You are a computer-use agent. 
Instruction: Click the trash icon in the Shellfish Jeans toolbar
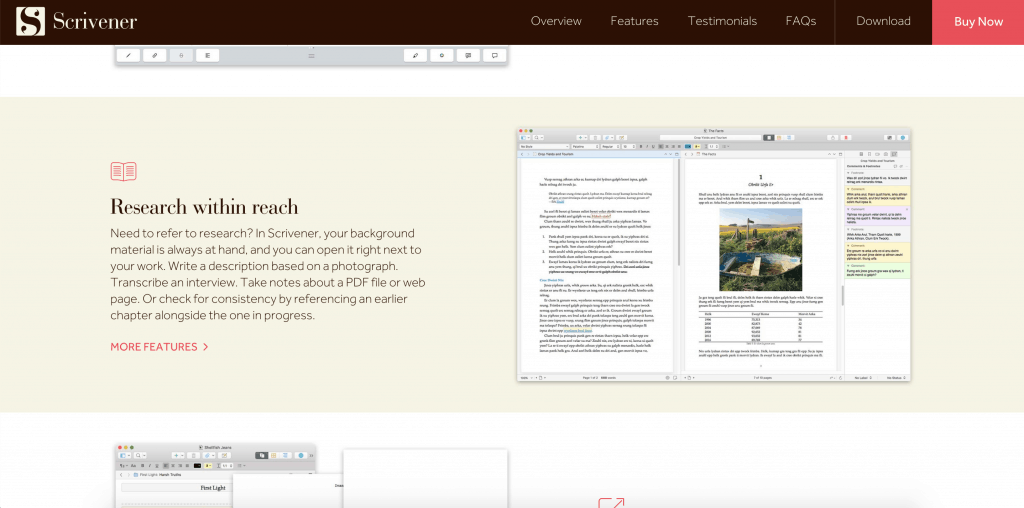pyautogui.click(x=193, y=455)
